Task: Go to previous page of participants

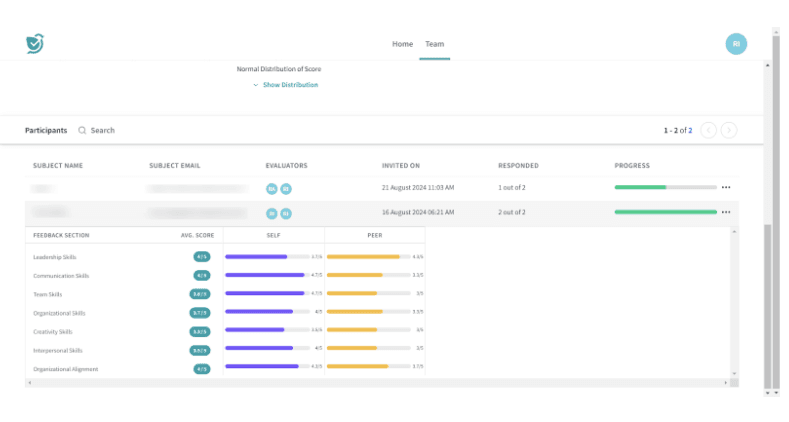Action: pos(709,130)
